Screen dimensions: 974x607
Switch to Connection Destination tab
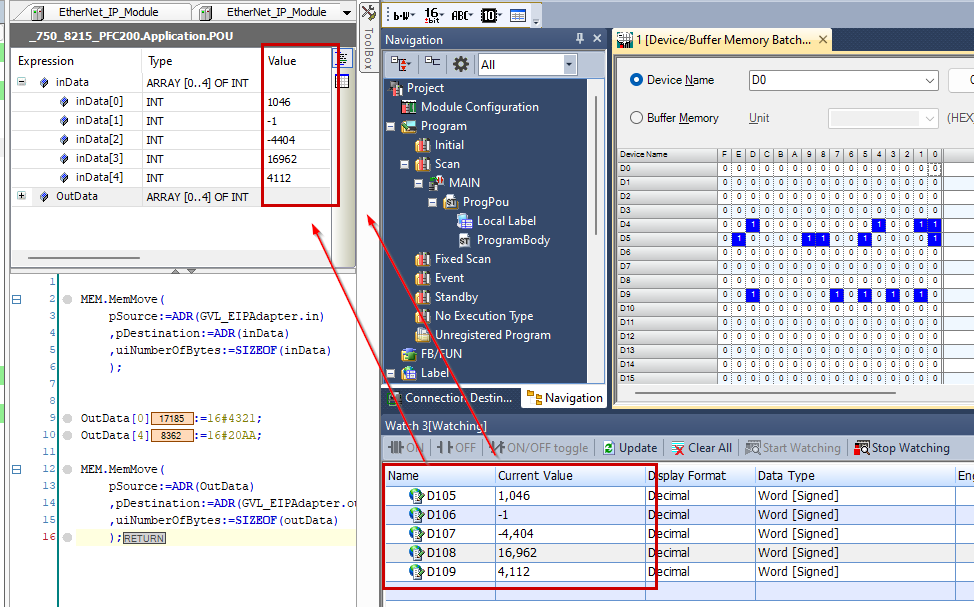[450, 398]
